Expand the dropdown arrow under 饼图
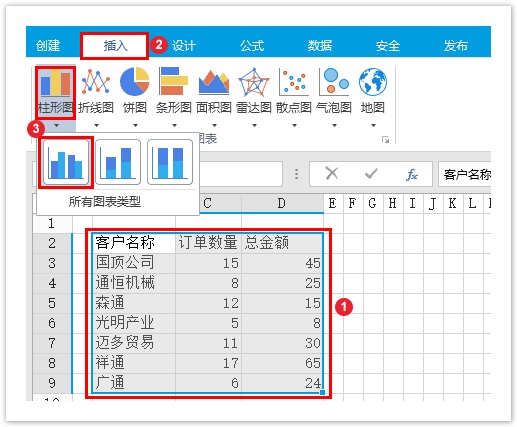Screen dimensions: 517x427 click(x=135, y=126)
